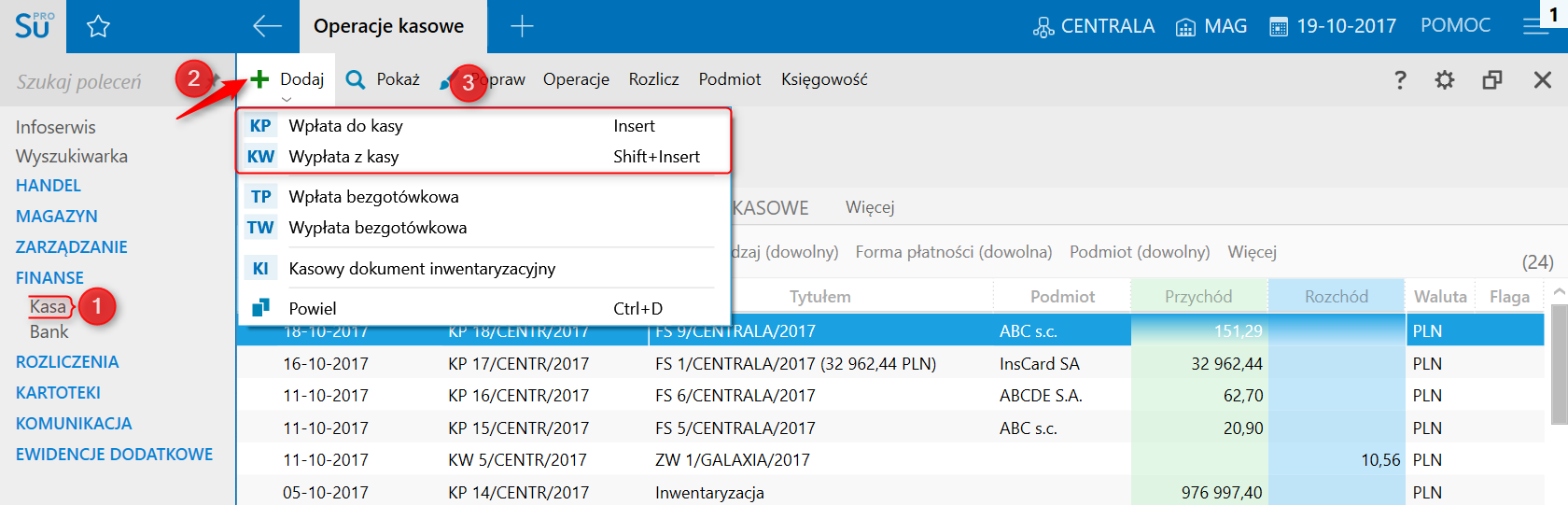The image size is (1568, 505).
Task: Expand the Dodaj dropdown arrow
Action: [287, 99]
